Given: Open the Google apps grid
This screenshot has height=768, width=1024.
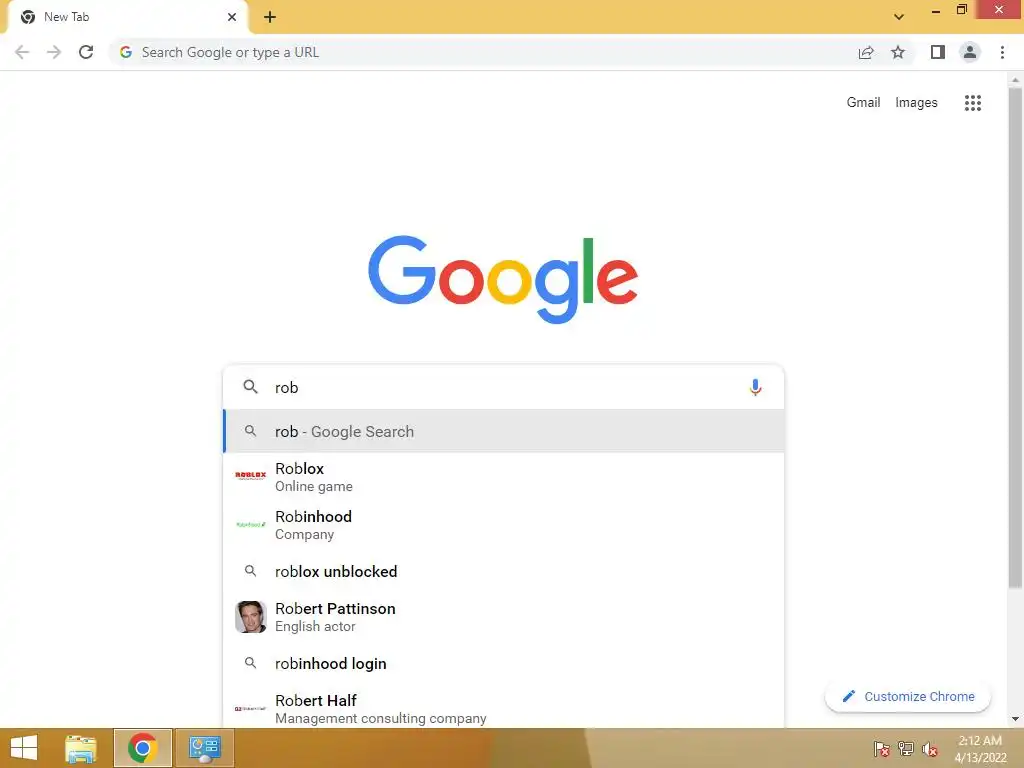Looking at the screenshot, I should (972, 103).
